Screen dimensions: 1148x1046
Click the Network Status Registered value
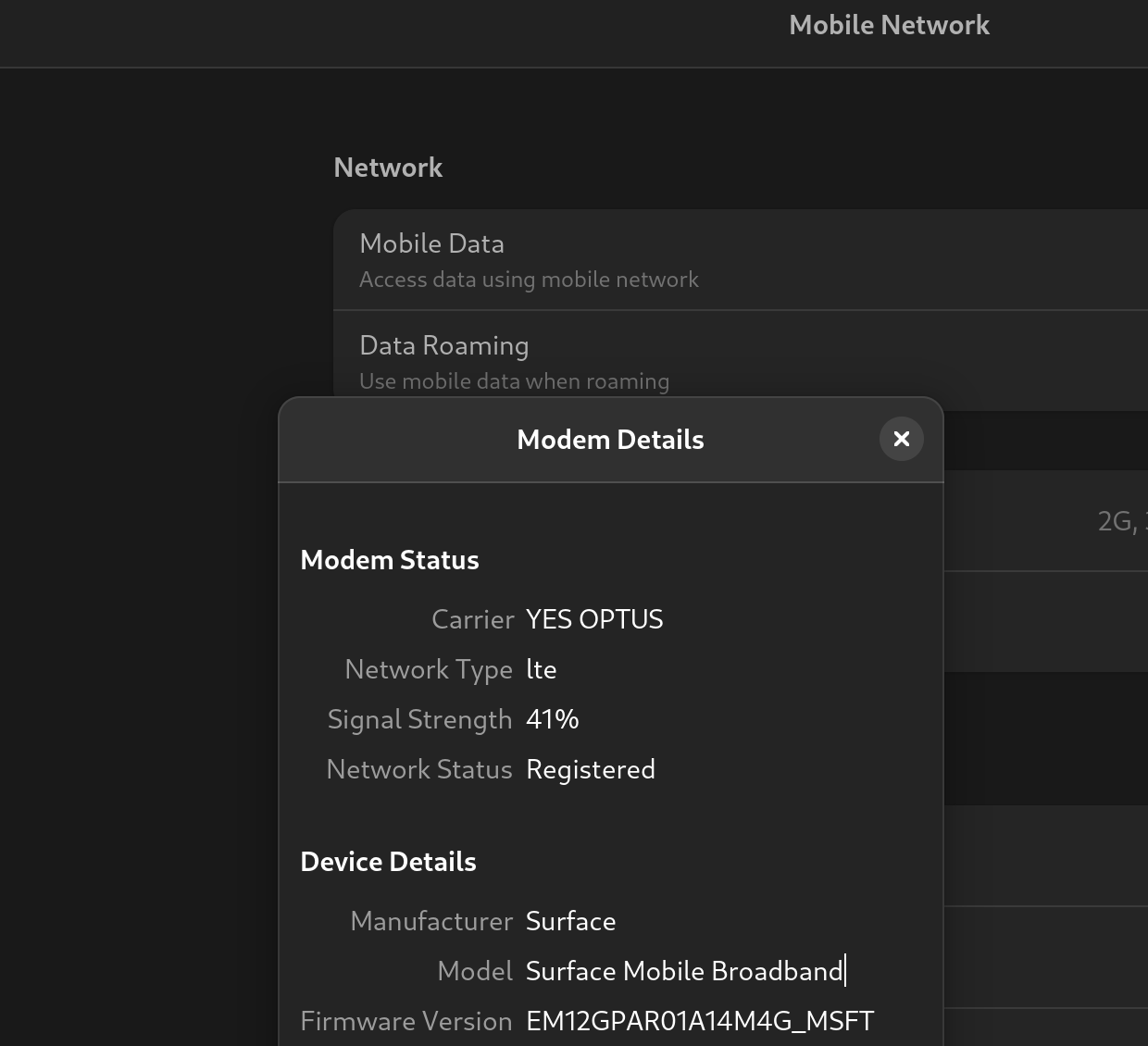pyautogui.click(x=591, y=768)
